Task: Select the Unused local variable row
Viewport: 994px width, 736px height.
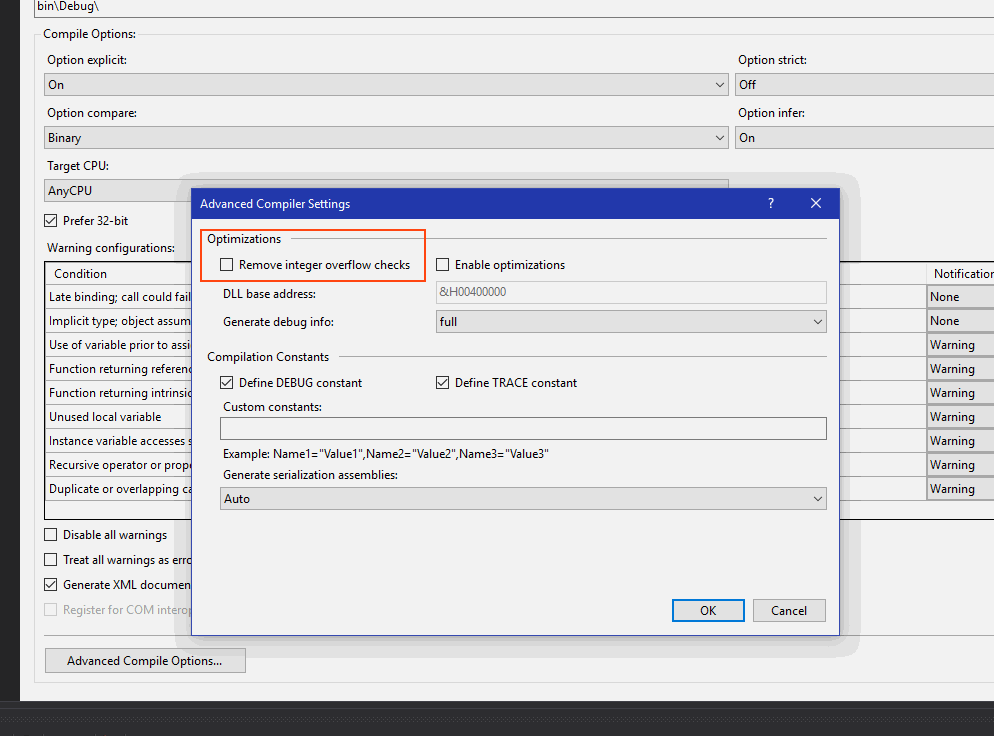Action: 119,417
